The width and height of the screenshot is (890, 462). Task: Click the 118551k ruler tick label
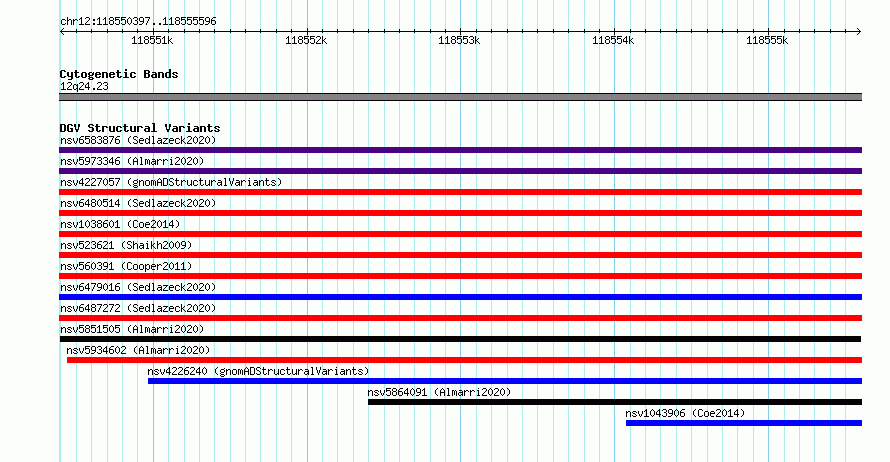152,40
